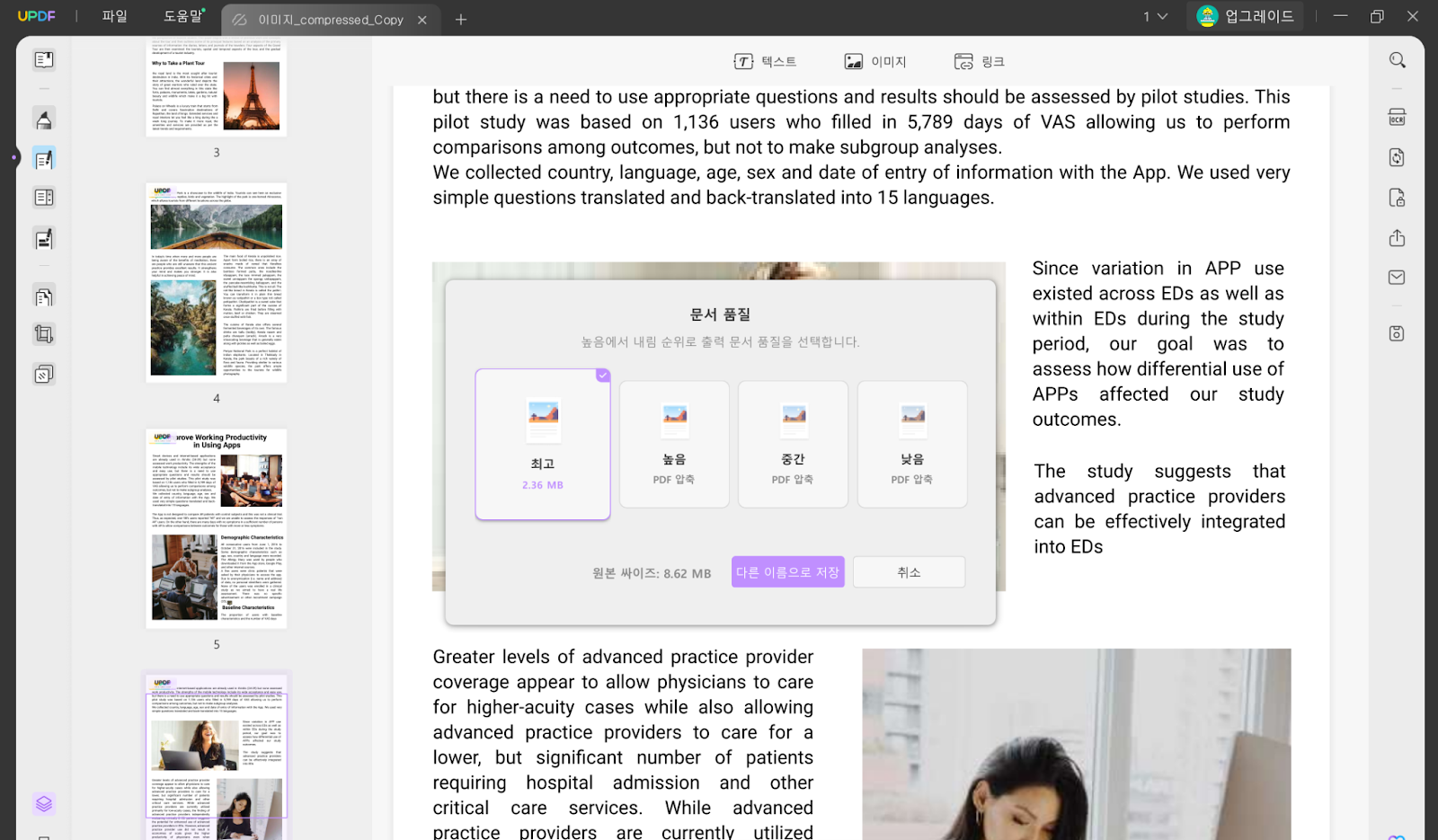Open the Save as other disk icon

[1397, 333]
